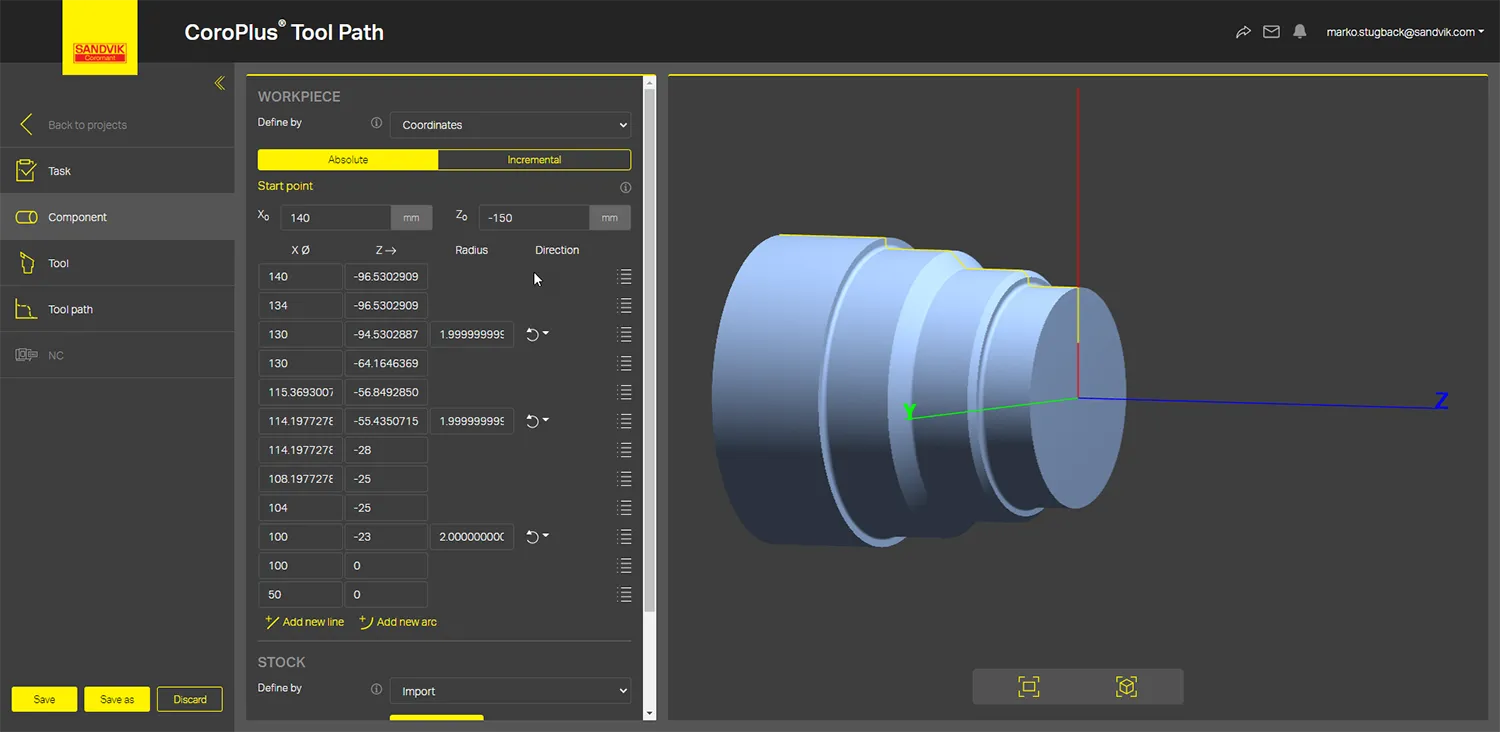Open X0 unit mm selector
This screenshot has width=1500, height=732.
click(x=411, y=218)
